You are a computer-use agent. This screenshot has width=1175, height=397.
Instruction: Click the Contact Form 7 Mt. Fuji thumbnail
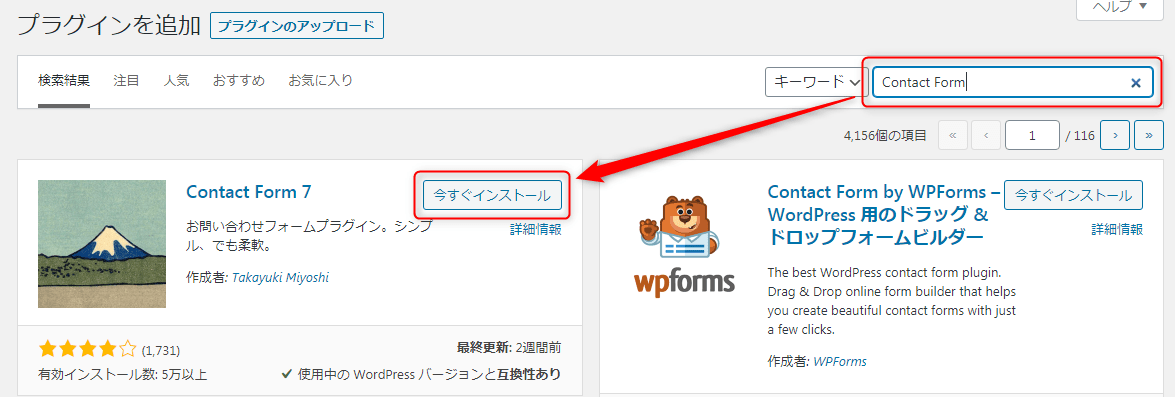[102, 243]
